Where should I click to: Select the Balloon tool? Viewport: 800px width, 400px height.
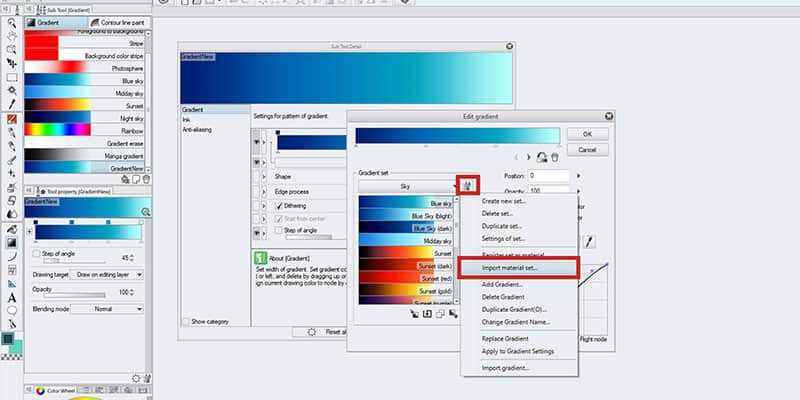click(12, 310)
